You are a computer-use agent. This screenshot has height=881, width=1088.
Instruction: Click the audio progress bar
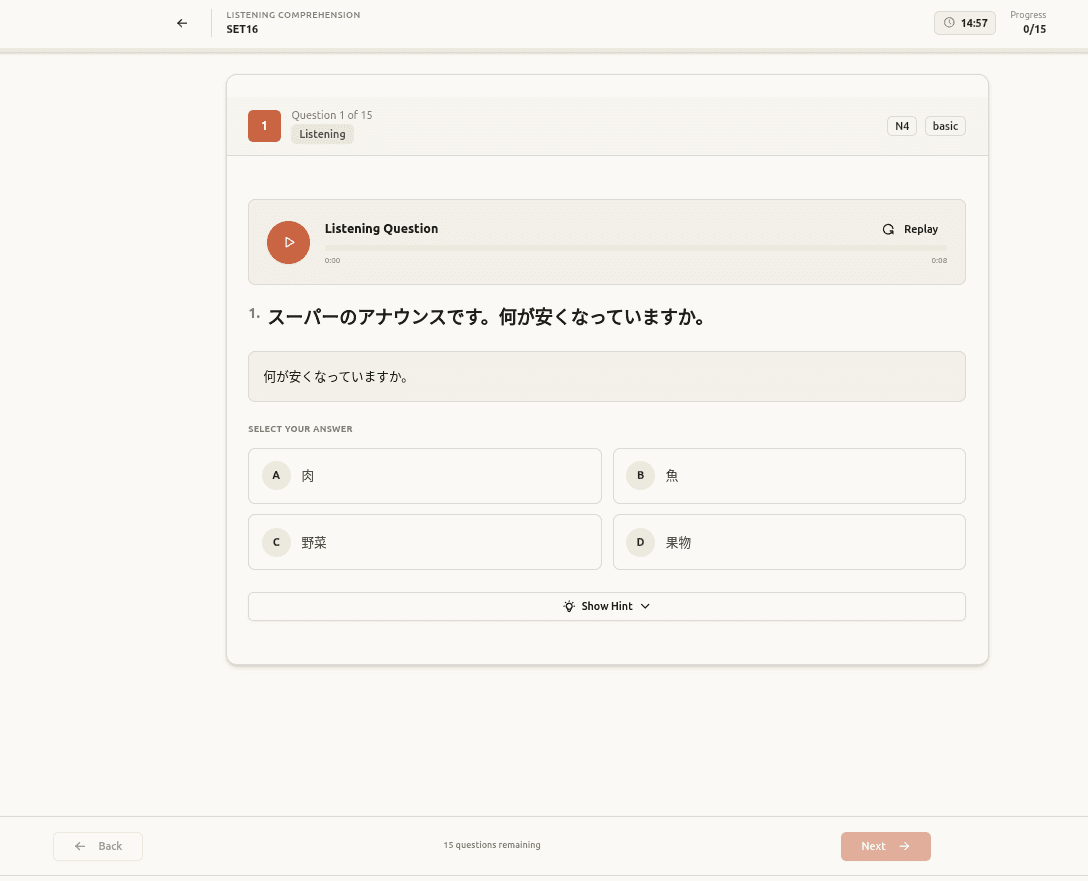point(635,248)
